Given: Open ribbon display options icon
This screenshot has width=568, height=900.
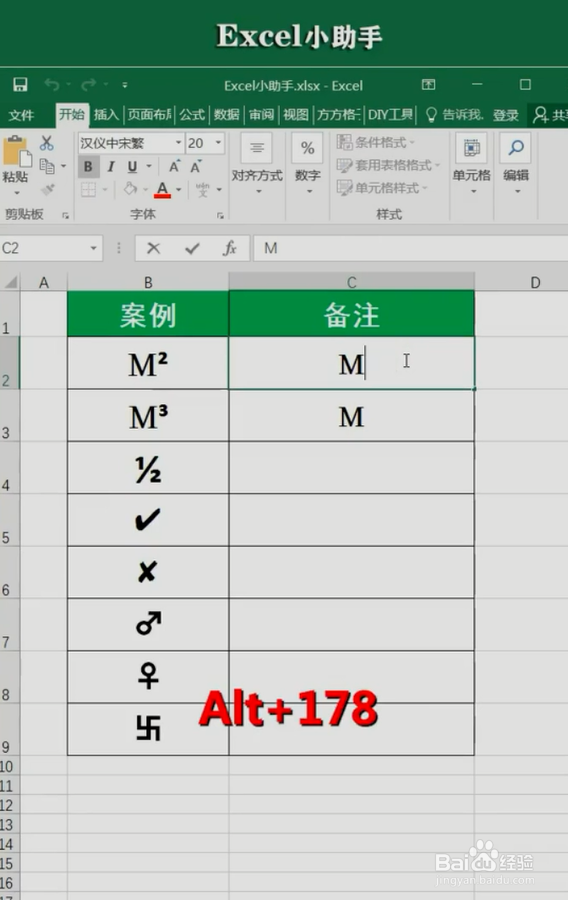Looking at the screenshot, I should (429, 84).
